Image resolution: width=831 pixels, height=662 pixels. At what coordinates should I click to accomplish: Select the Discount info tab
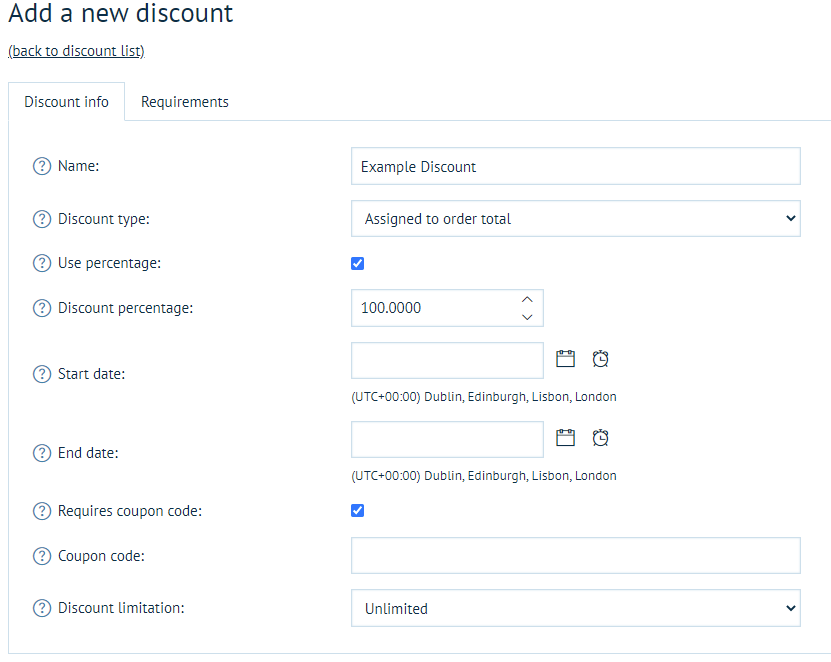[x=67, y=102]
